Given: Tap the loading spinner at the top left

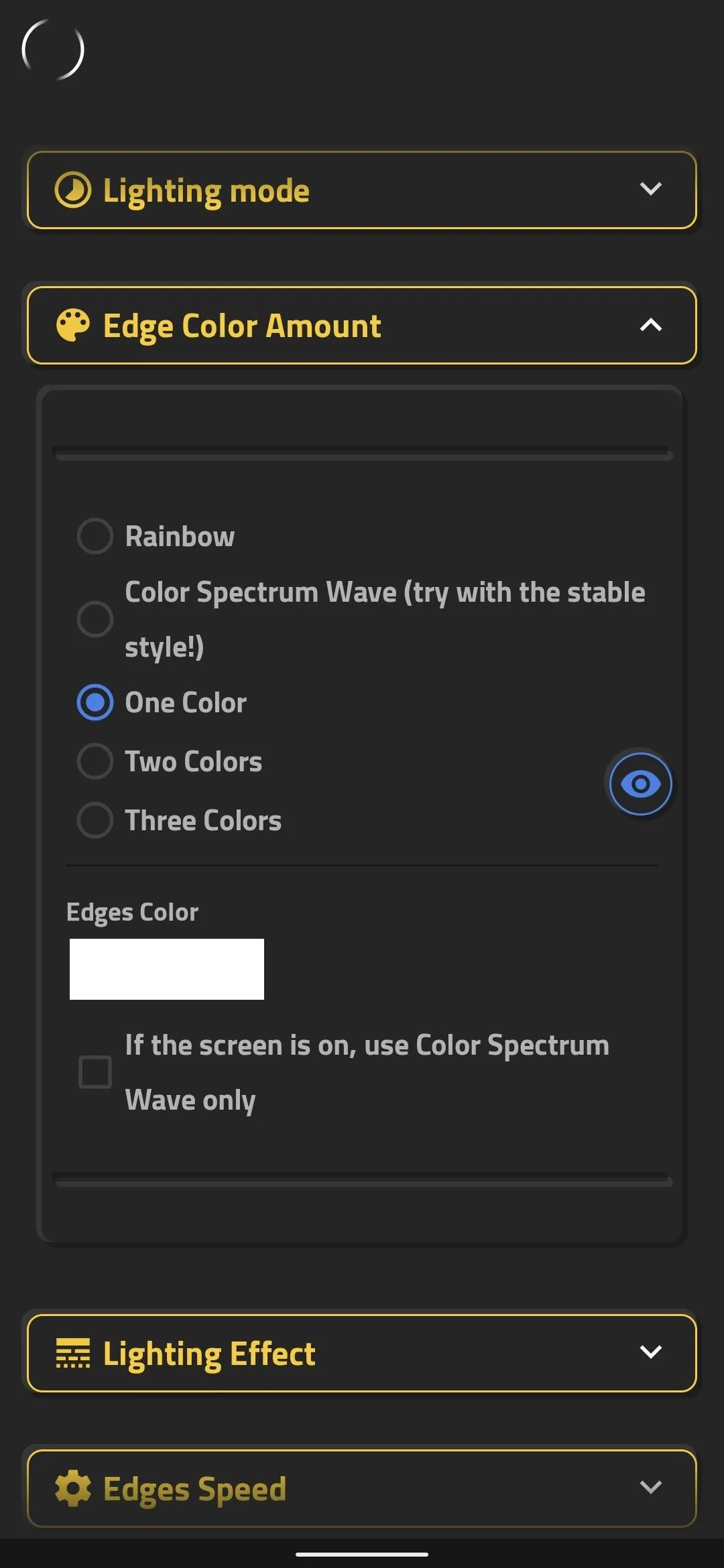Looking at the screenshot, I should (53, 50).
